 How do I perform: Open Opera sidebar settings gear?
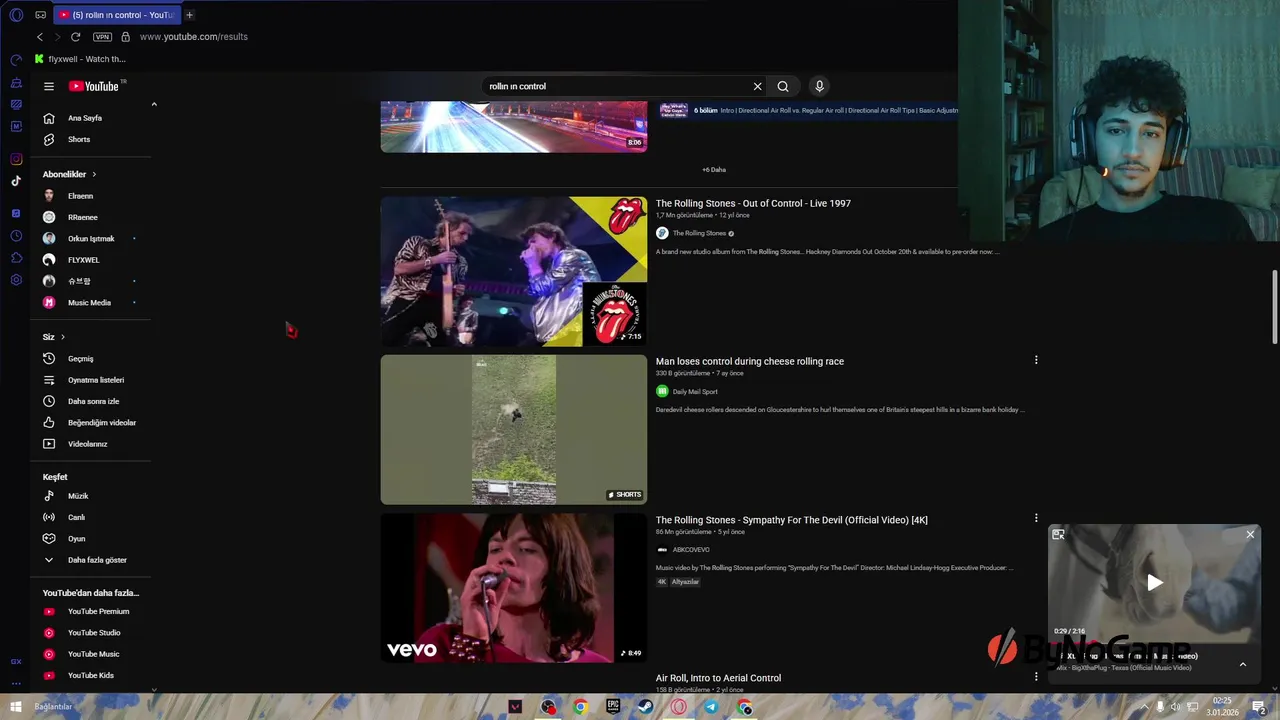point(16,280)
